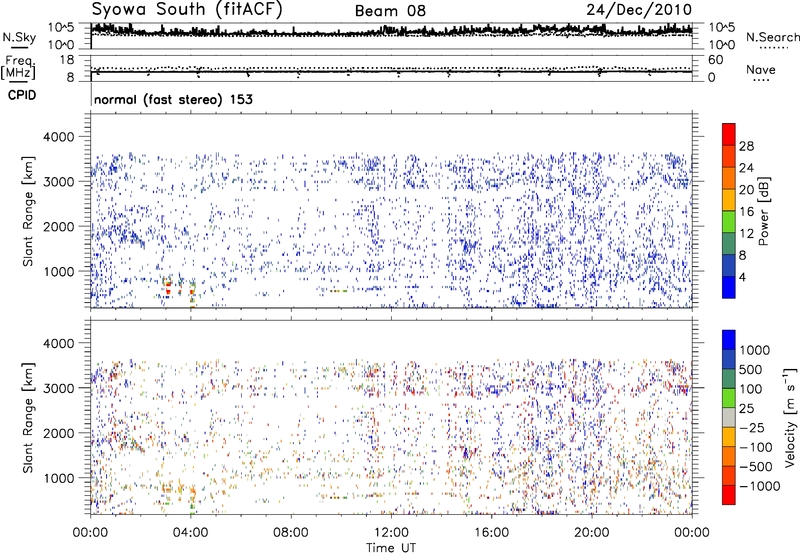
Task: Click the "Time UT" axis title
Action: click(x=391, y=548)
